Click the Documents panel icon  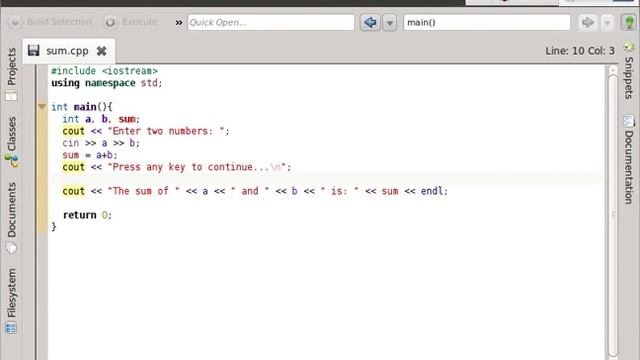[11, 247]
